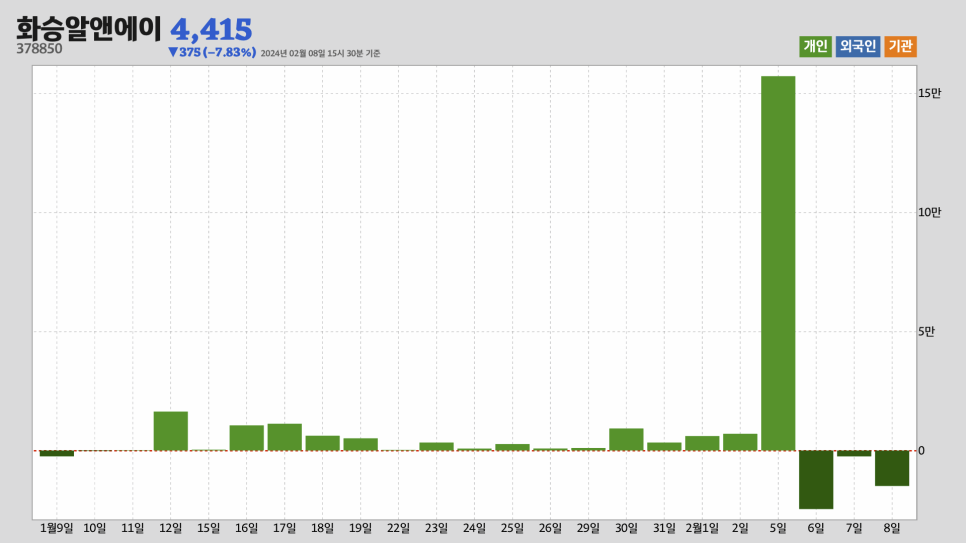Click the bar for 30일

[626, 439]
